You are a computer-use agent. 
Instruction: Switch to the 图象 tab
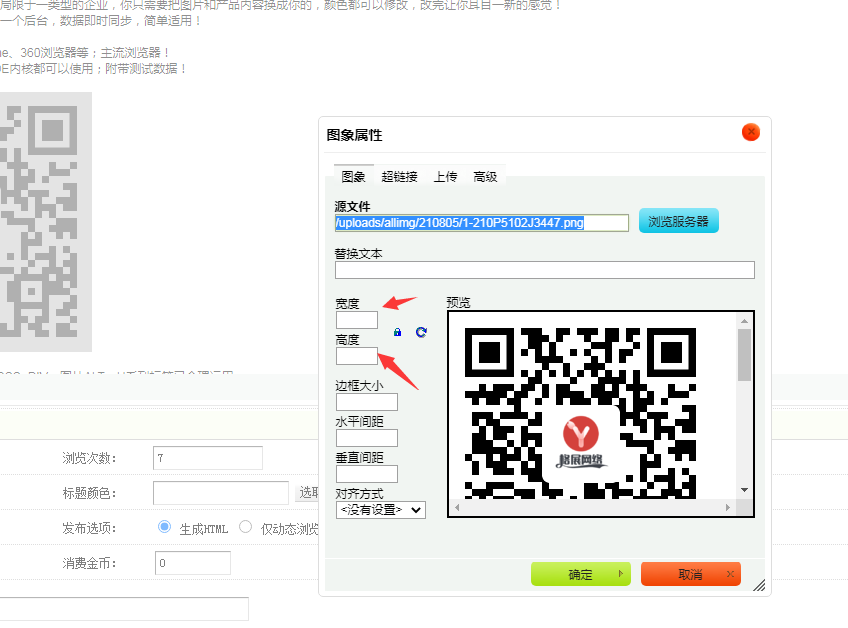tap(354, 176)
